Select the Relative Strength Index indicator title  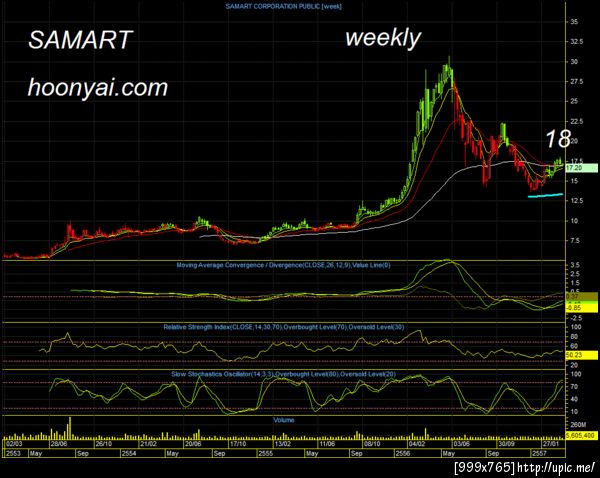(284, 327)
